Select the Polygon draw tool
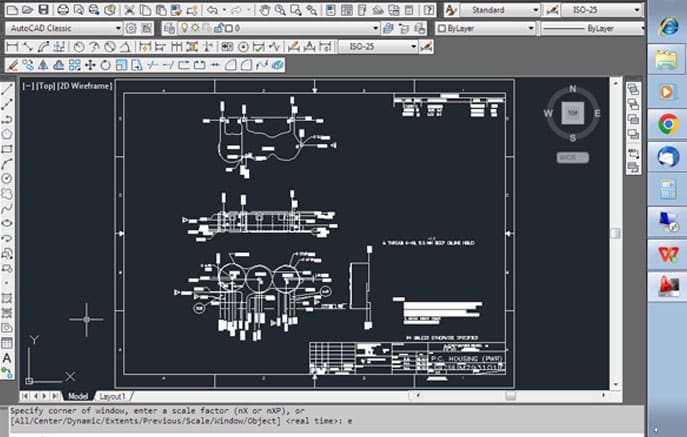This screenshot has width=687, height=437. click(7, 134)
